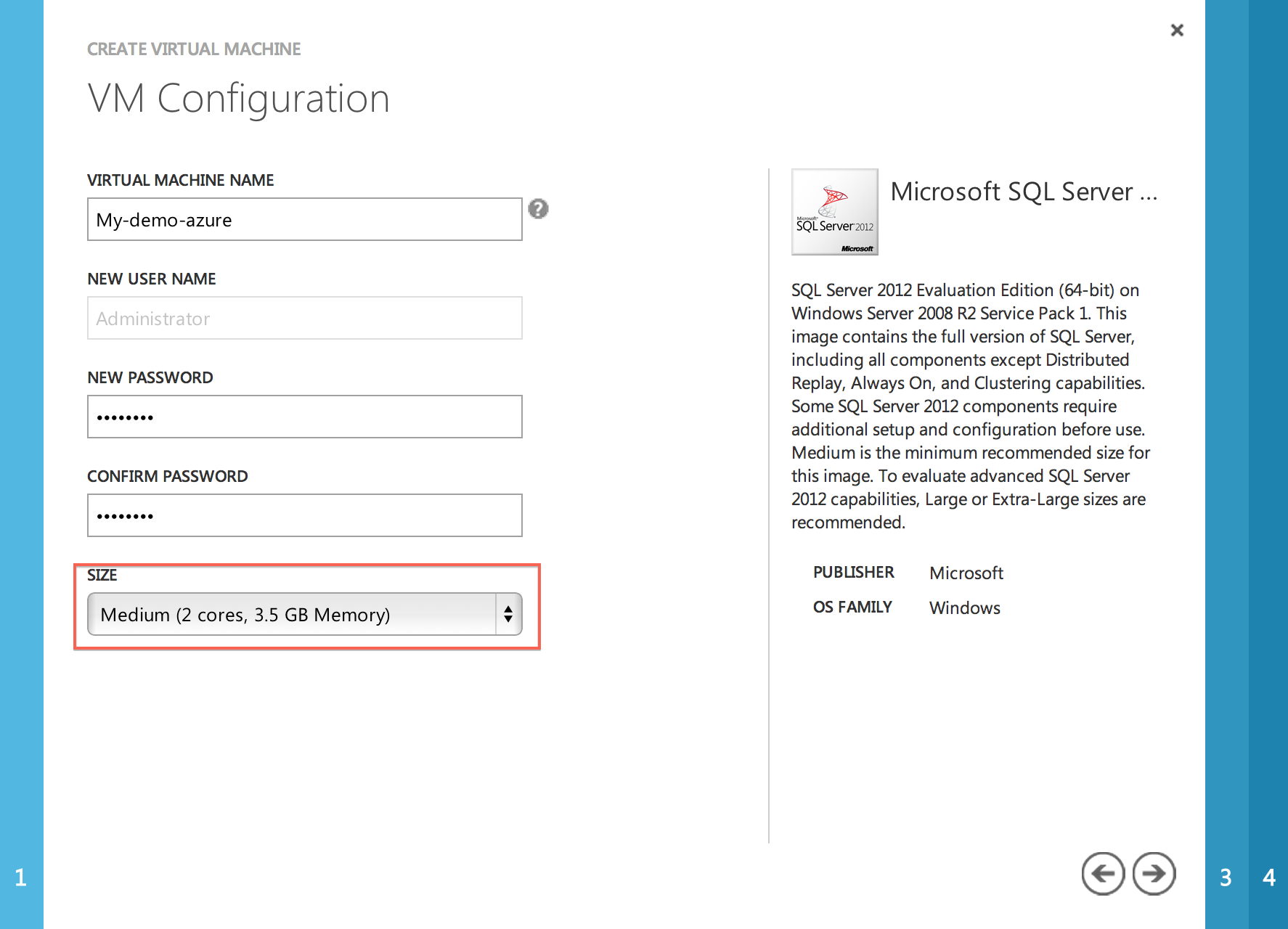Close the Create Virtual Machine dialog
Viewport: 1288px width, 929px height.
click(x=1177, y=30)
